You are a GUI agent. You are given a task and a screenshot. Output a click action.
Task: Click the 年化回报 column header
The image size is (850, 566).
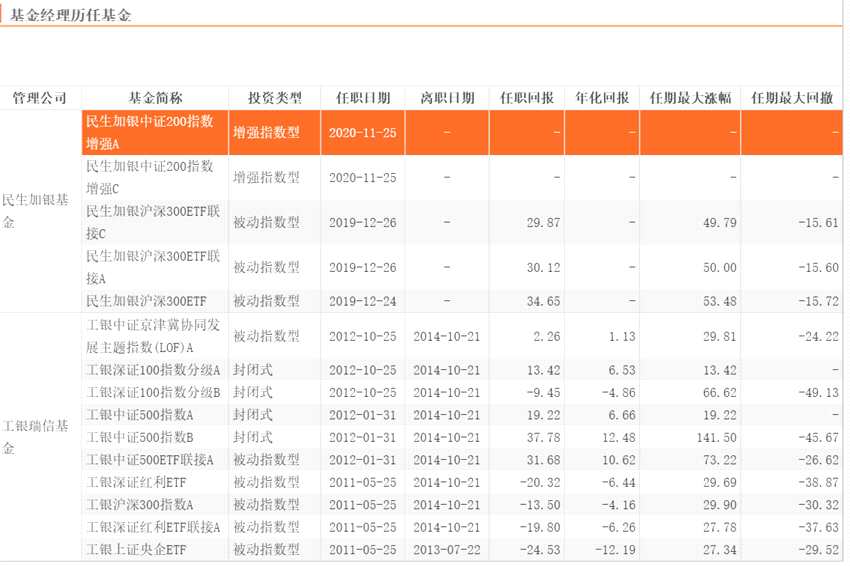coord(602,98)
